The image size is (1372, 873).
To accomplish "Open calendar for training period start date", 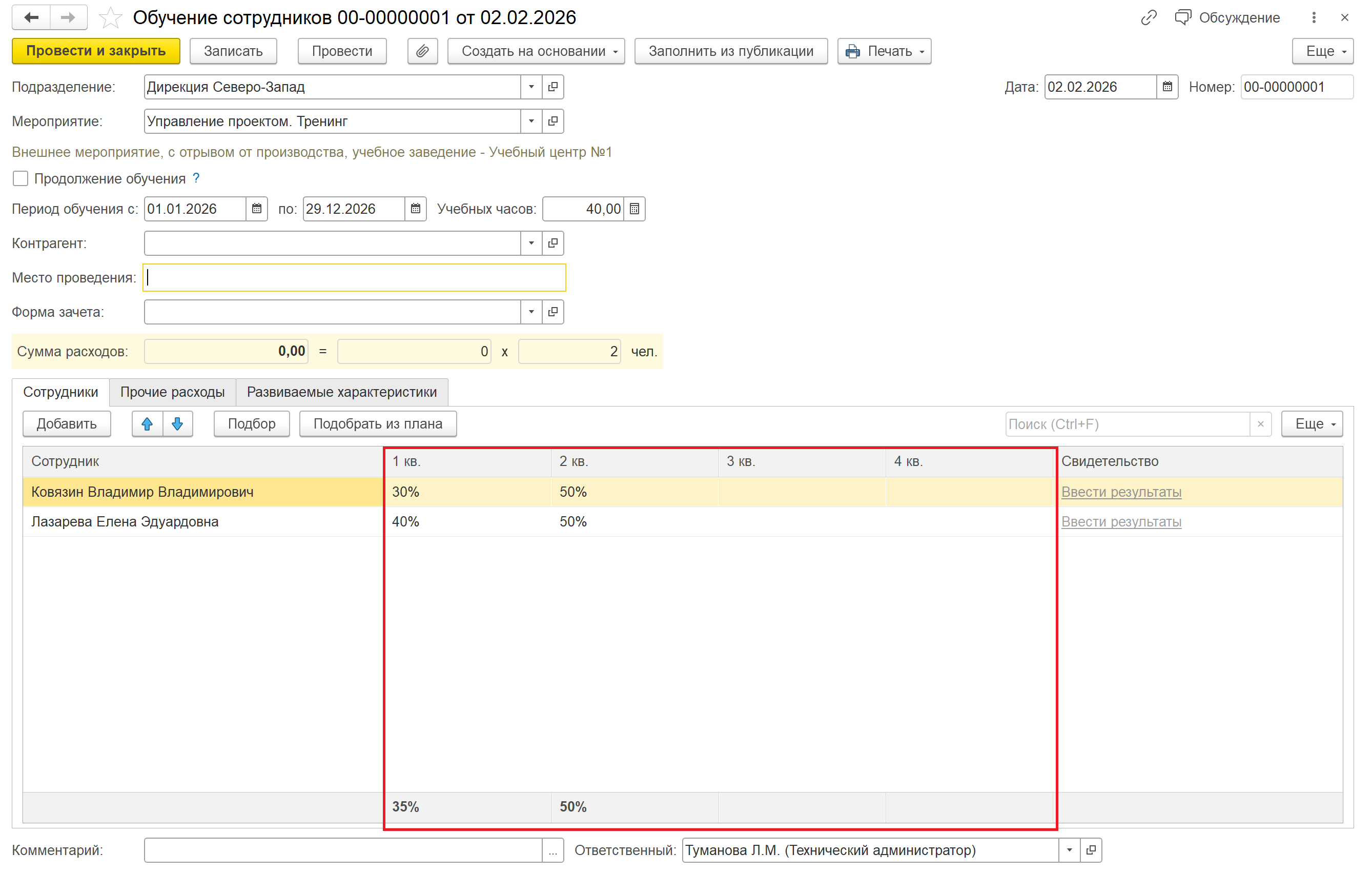I will [x=257, y=209].
